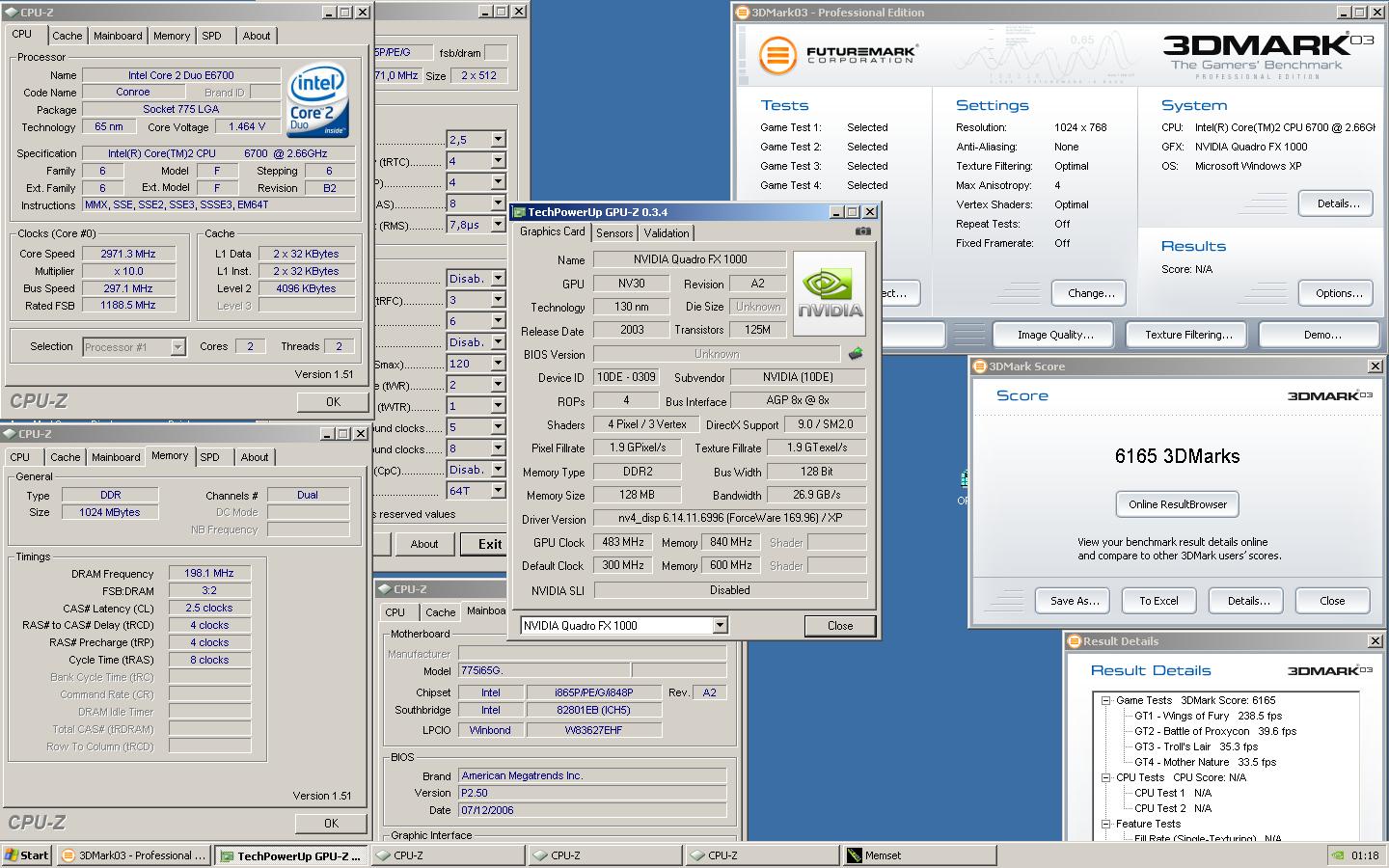
Task: Open Memset dropdown with value 2,5
Action: (x=498, y=140)
